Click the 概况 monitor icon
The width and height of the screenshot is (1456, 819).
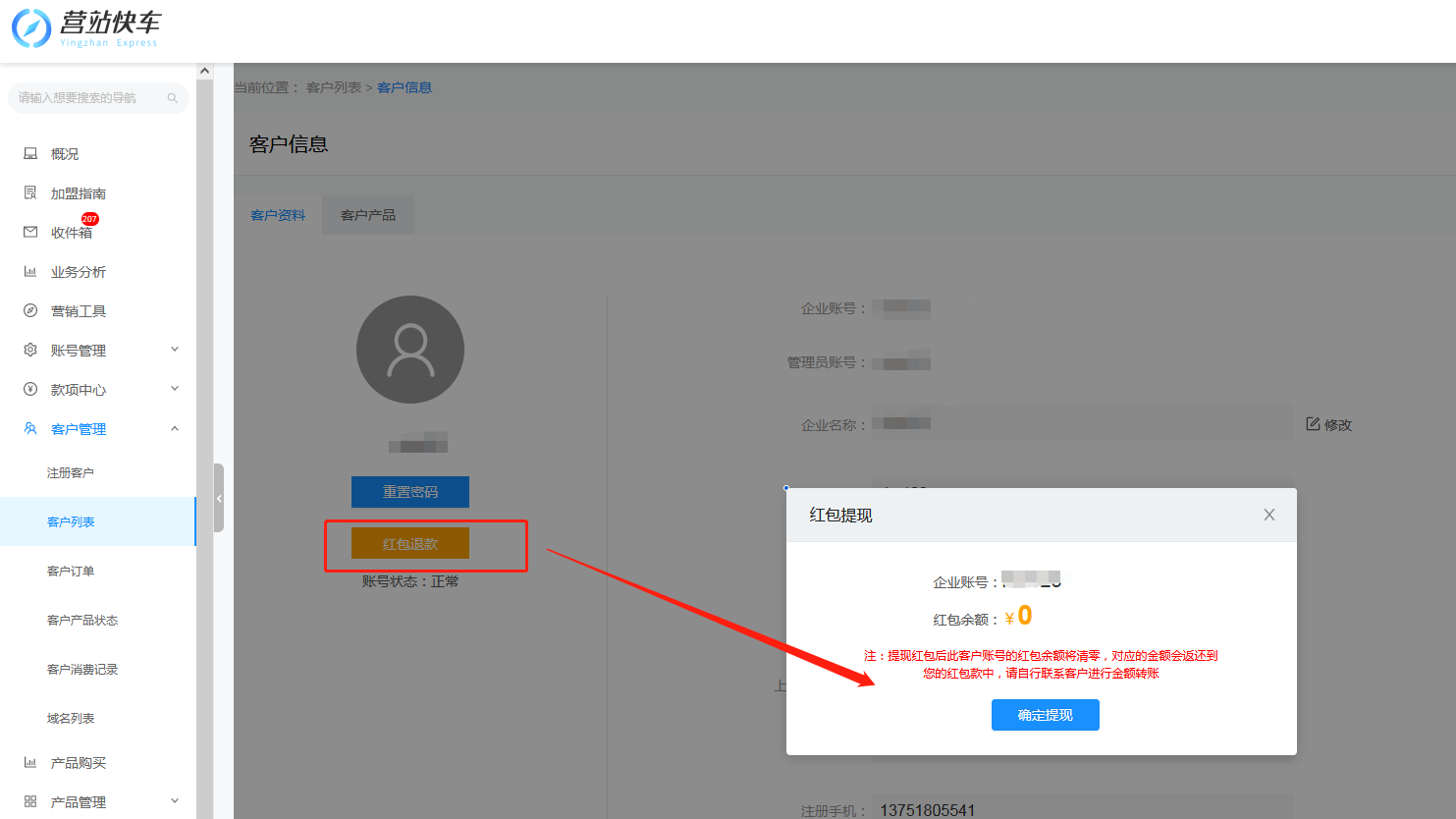(x=30, y=154)
